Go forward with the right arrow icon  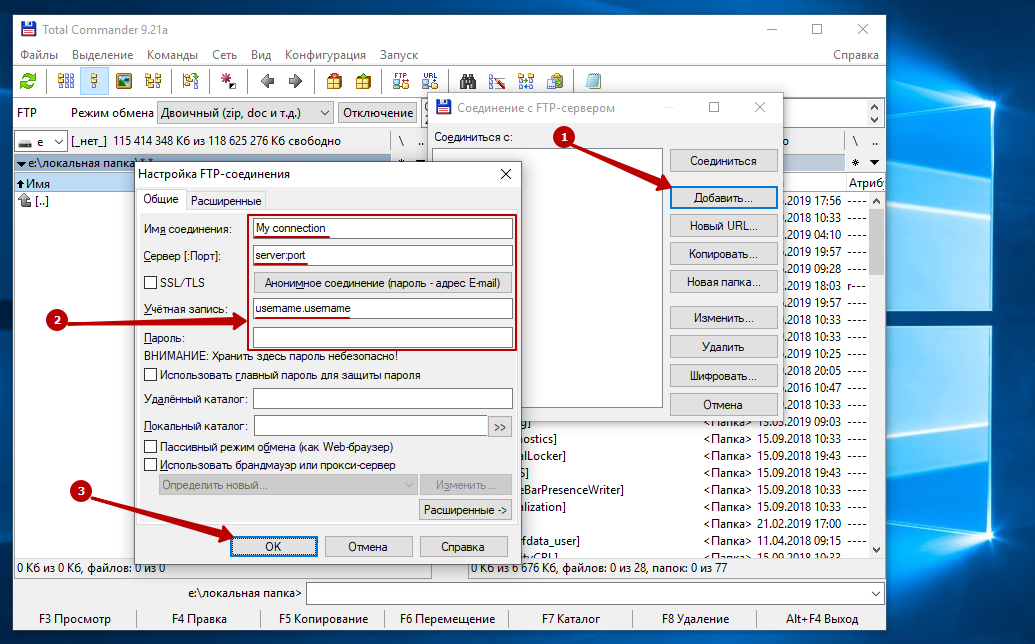pyautogui.click(x=295, y=81)
